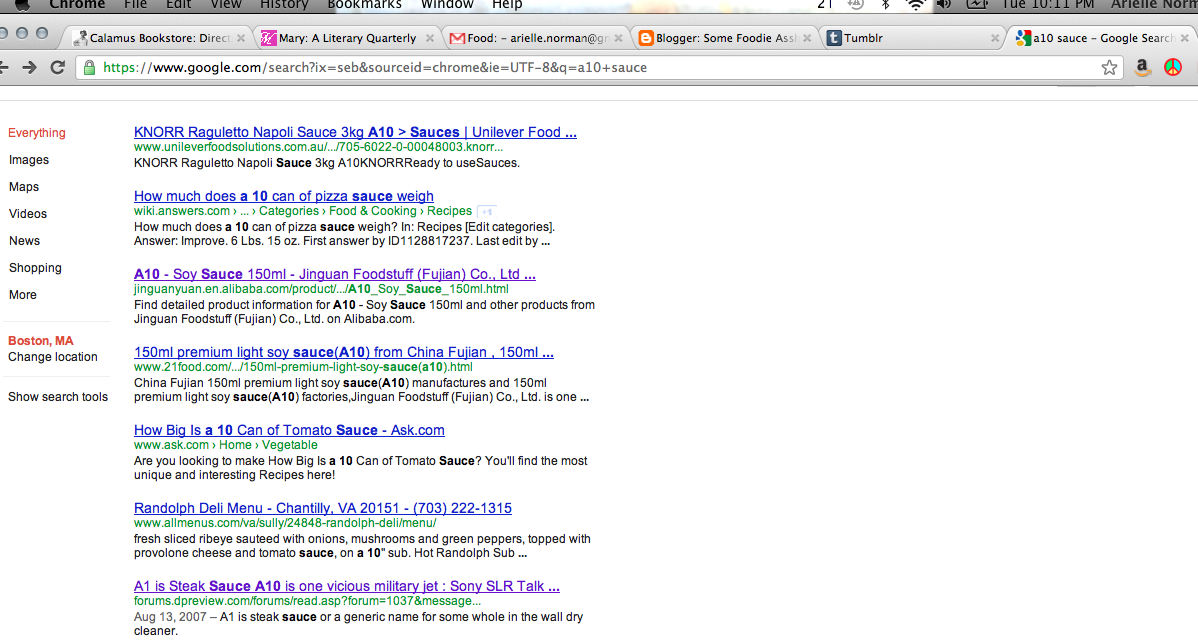Click the battery charging icon

(976, 4)
